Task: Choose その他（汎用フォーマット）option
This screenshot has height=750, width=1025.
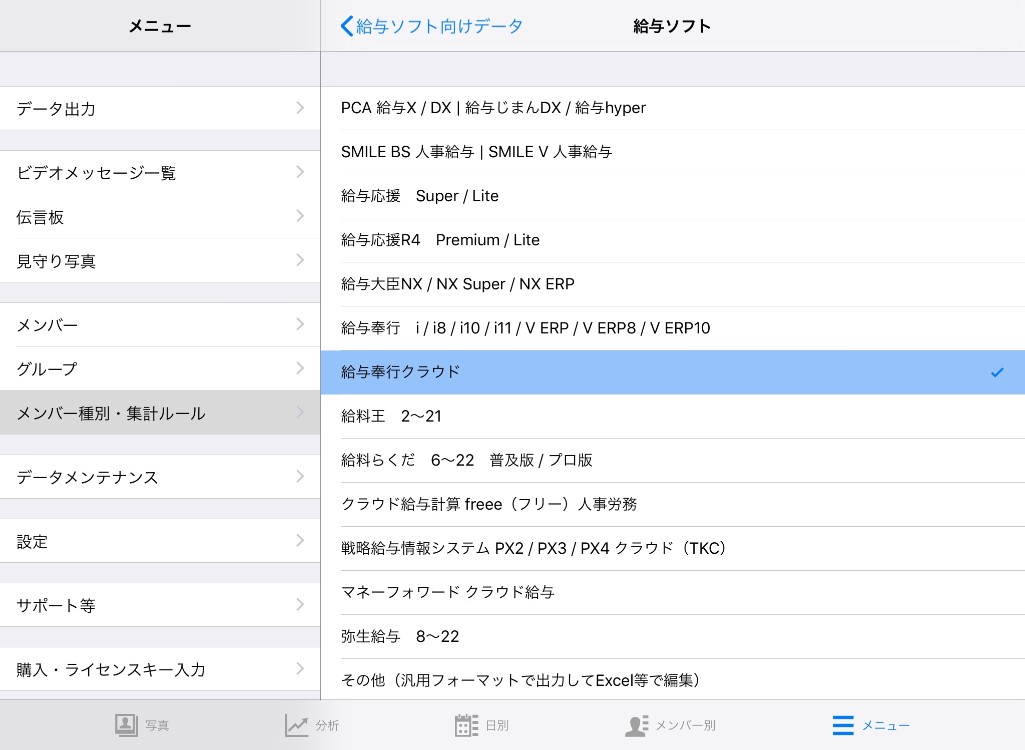Action: coord(673,680)
